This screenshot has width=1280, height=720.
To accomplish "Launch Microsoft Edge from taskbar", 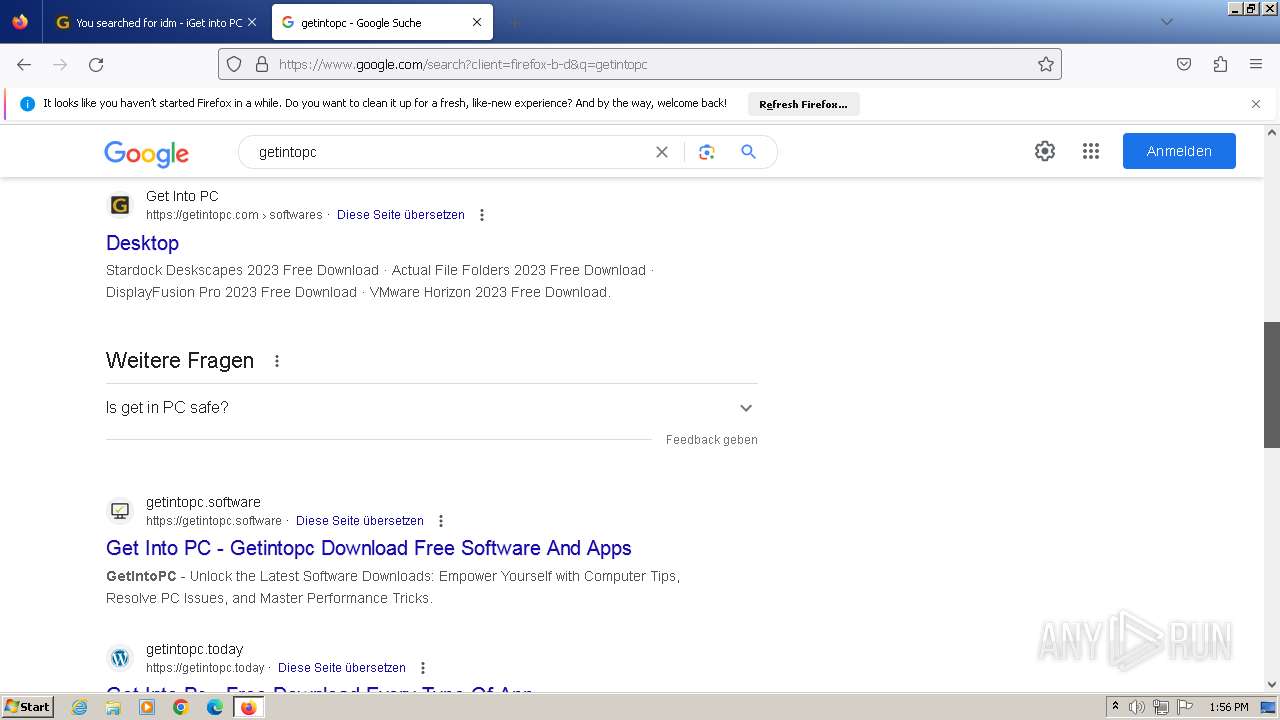I will pos(215,707).
